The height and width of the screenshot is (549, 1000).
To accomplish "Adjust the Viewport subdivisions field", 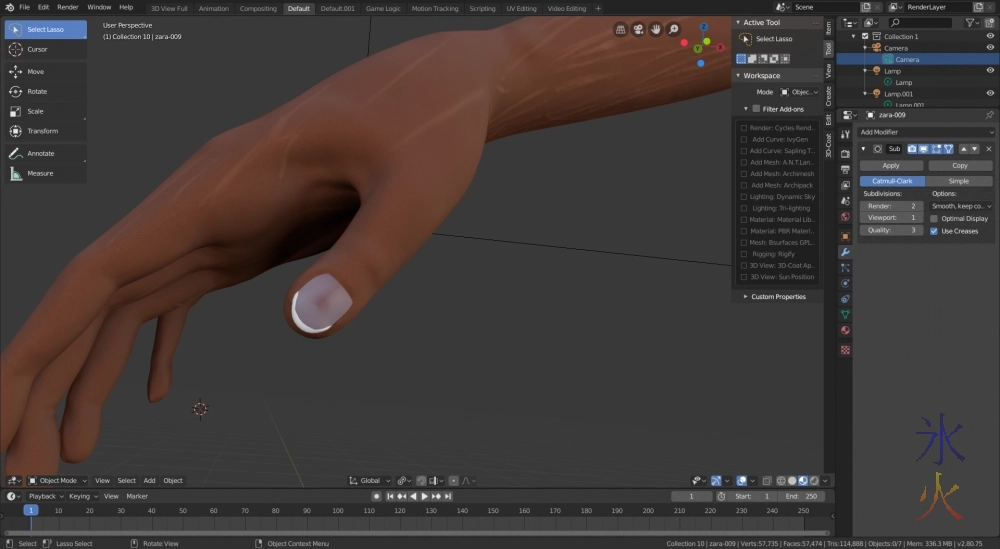I will point(891,218).
